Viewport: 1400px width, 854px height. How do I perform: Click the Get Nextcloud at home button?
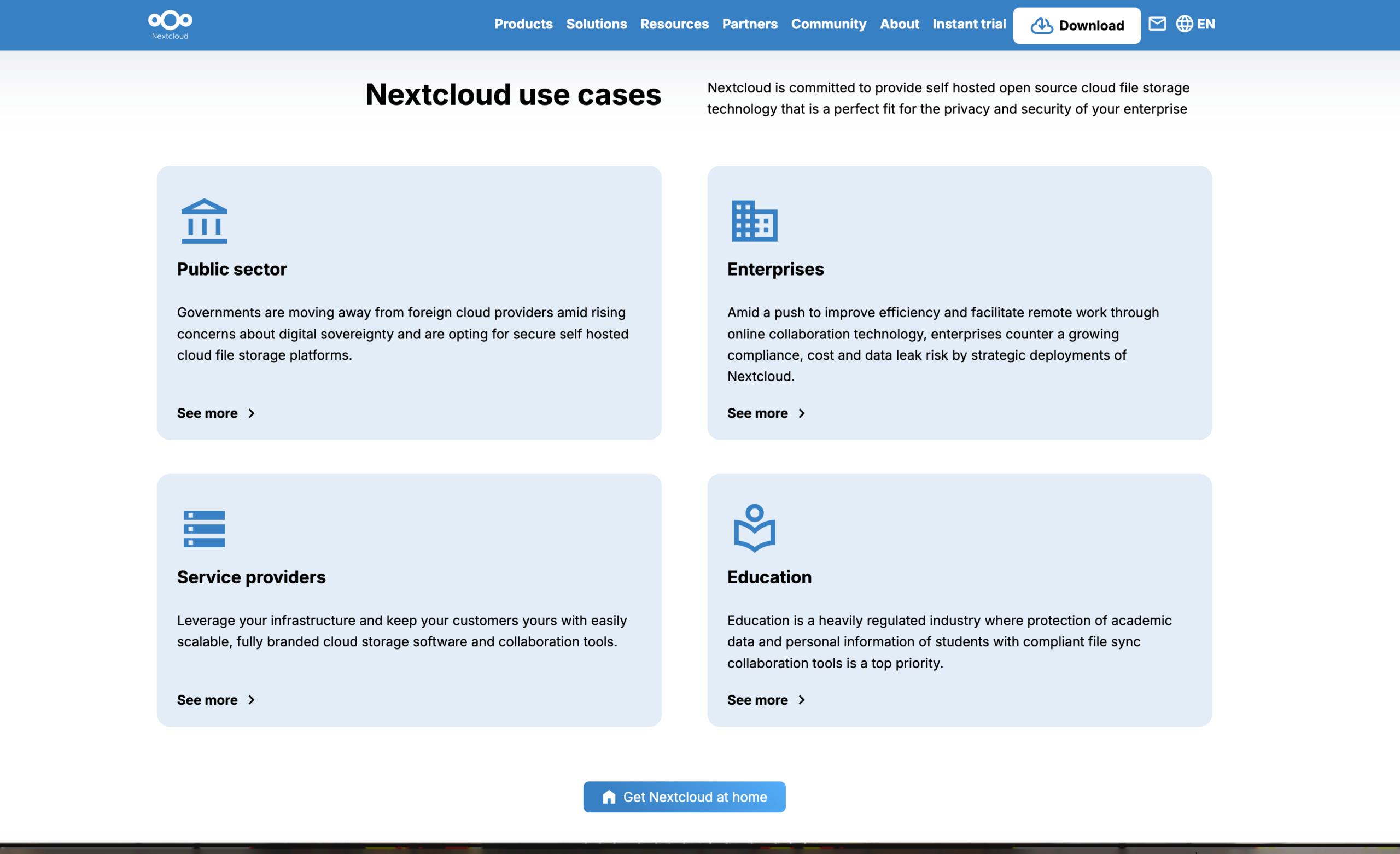684,797
